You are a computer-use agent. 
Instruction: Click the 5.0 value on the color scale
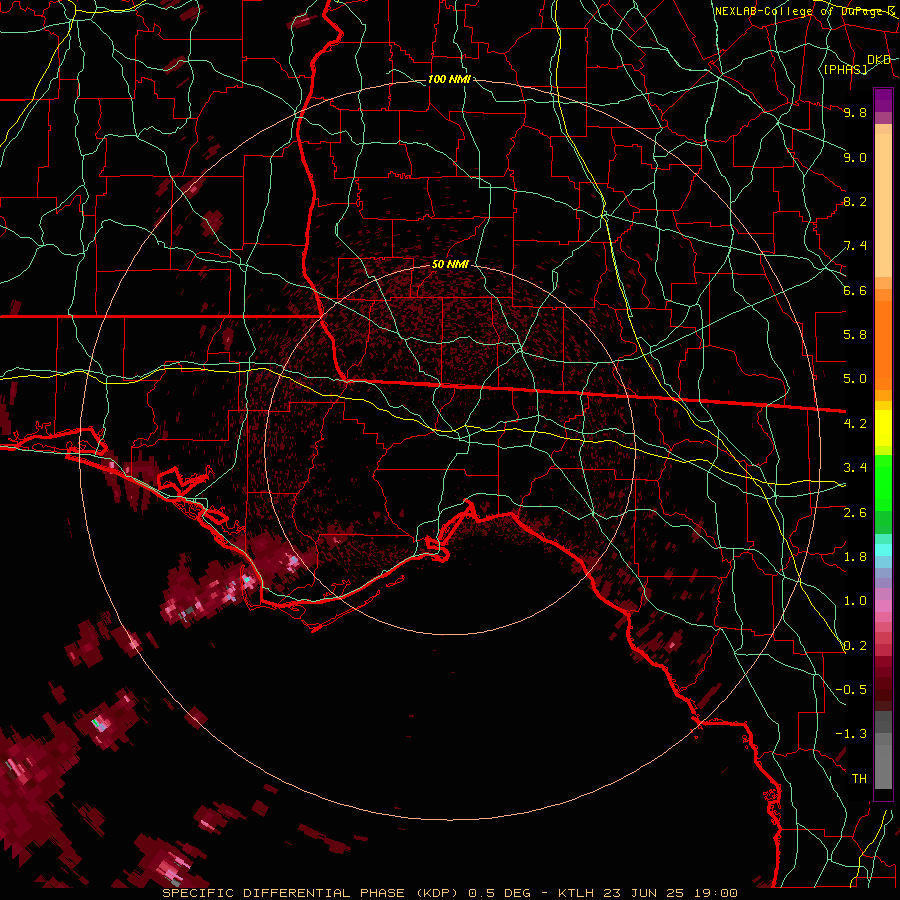(855, 379)
